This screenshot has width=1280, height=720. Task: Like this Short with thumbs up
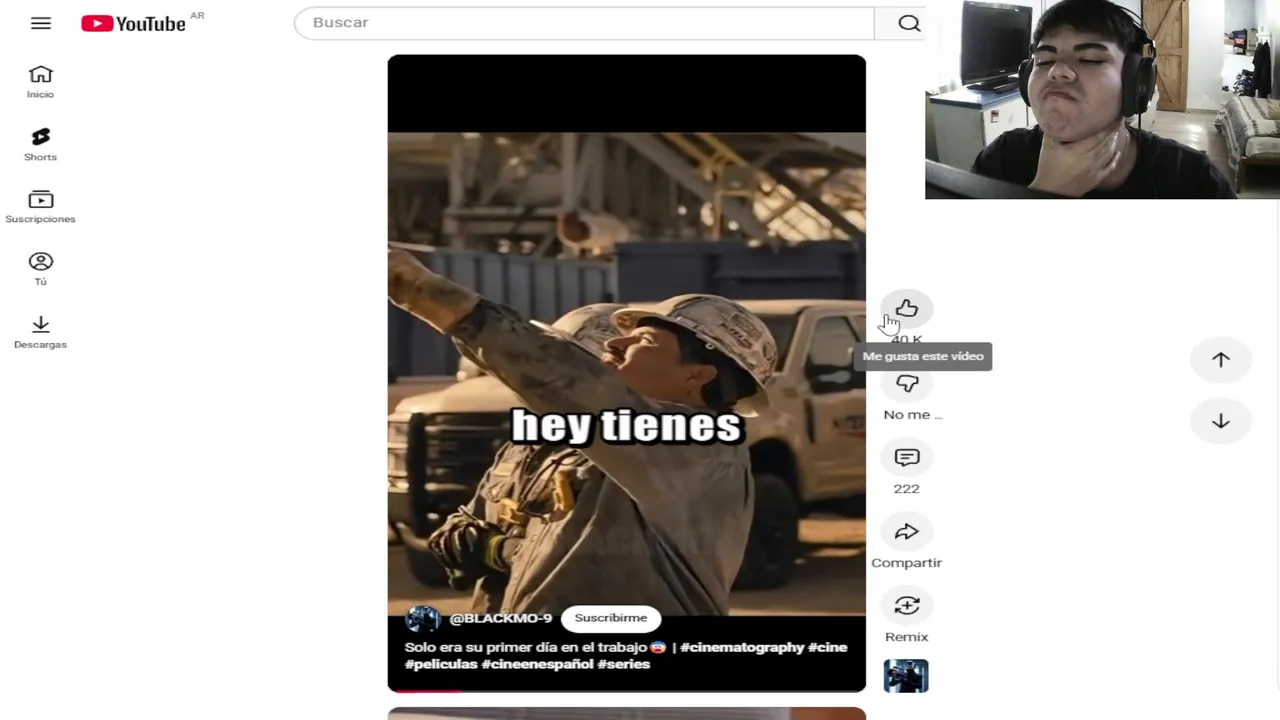[907, 309]
